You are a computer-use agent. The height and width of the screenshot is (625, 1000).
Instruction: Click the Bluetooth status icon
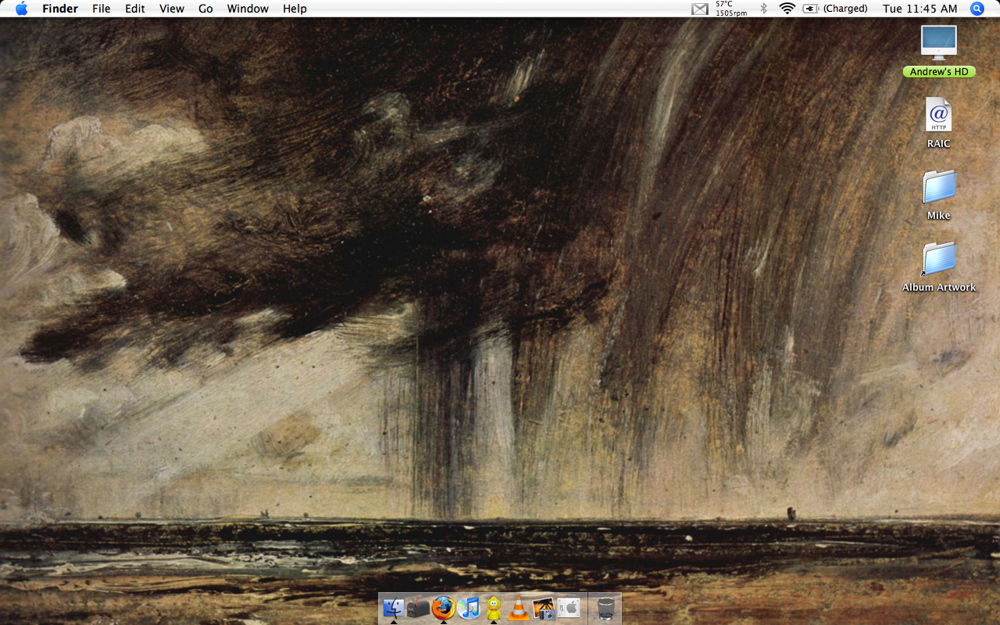pos(763,8)
